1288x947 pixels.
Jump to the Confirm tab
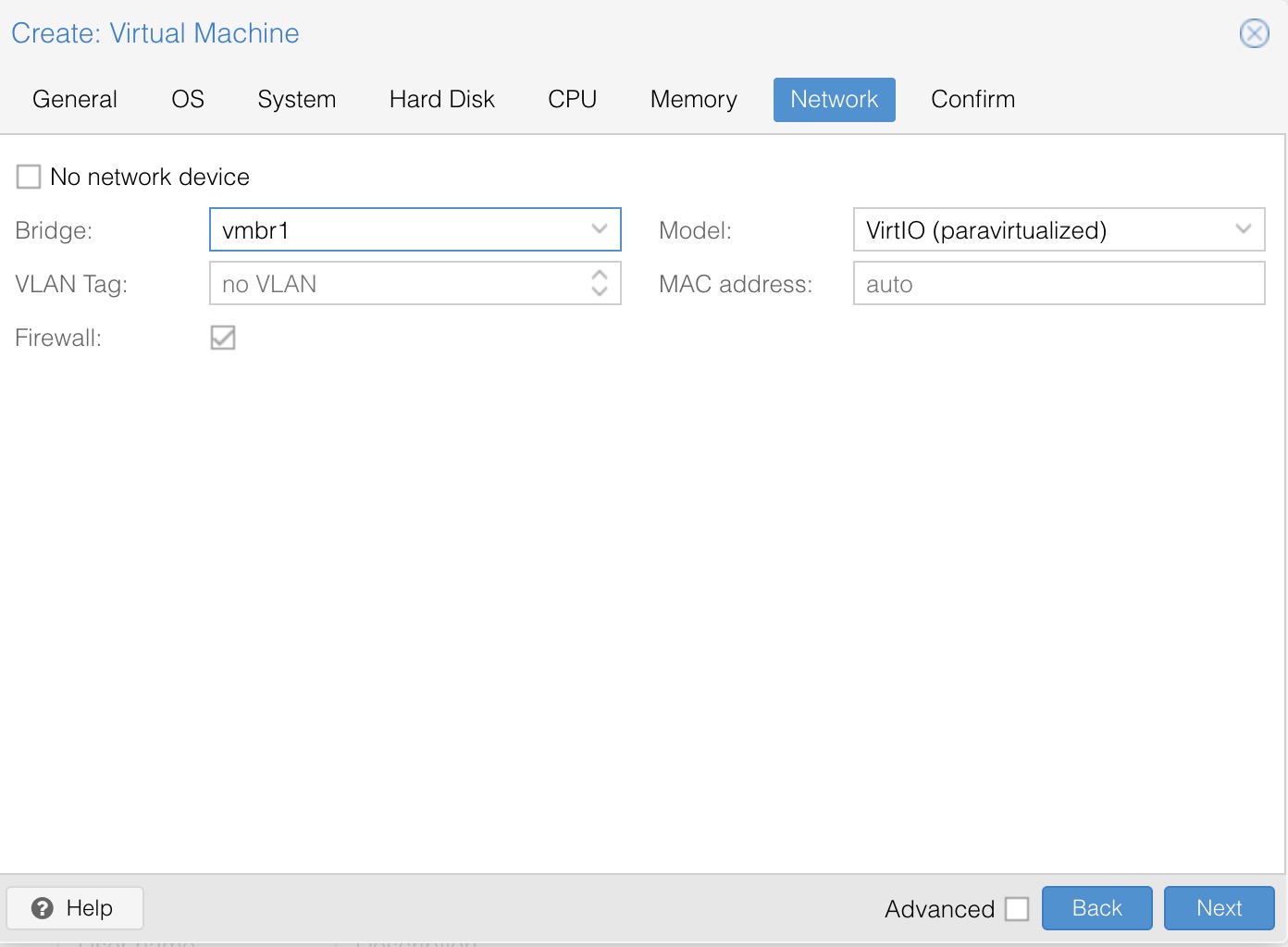click(x=973, y=100)
